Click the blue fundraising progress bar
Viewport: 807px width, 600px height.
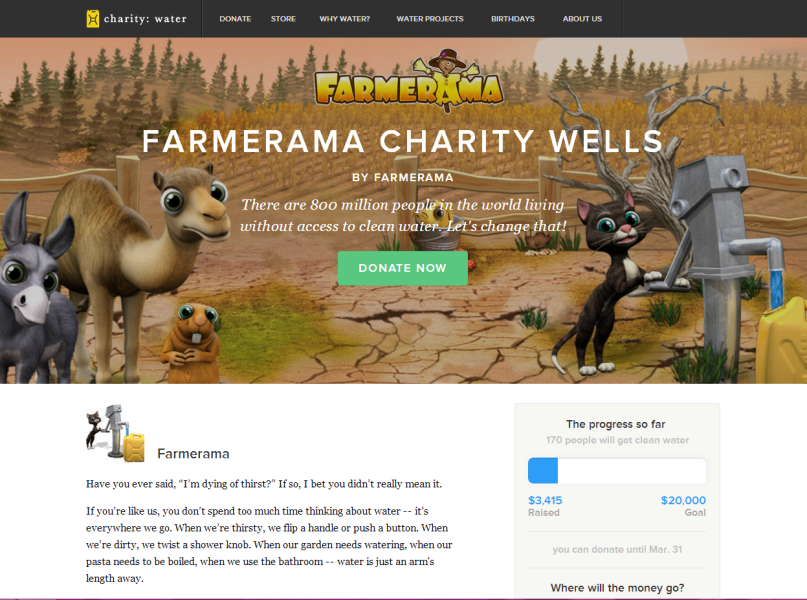[x=617, y=470]
